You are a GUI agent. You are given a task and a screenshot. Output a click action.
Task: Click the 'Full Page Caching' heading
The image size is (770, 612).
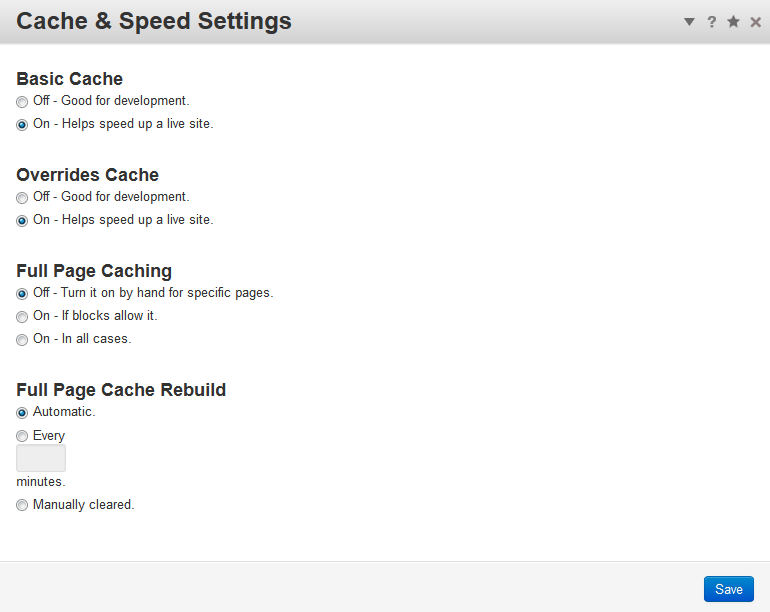(94, 271)
